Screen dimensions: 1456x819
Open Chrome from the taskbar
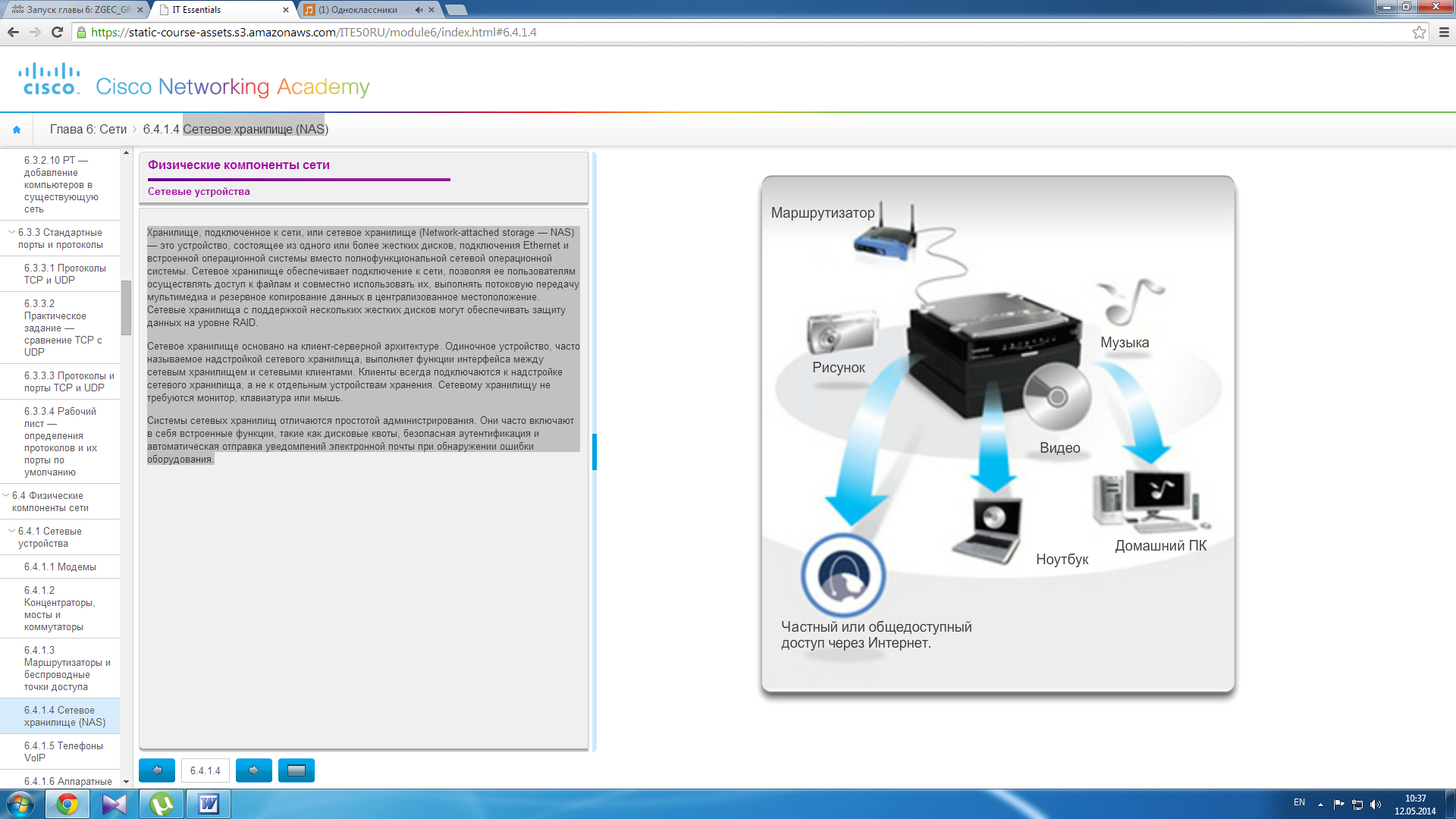pyautogui.click(x=67, y=804)
